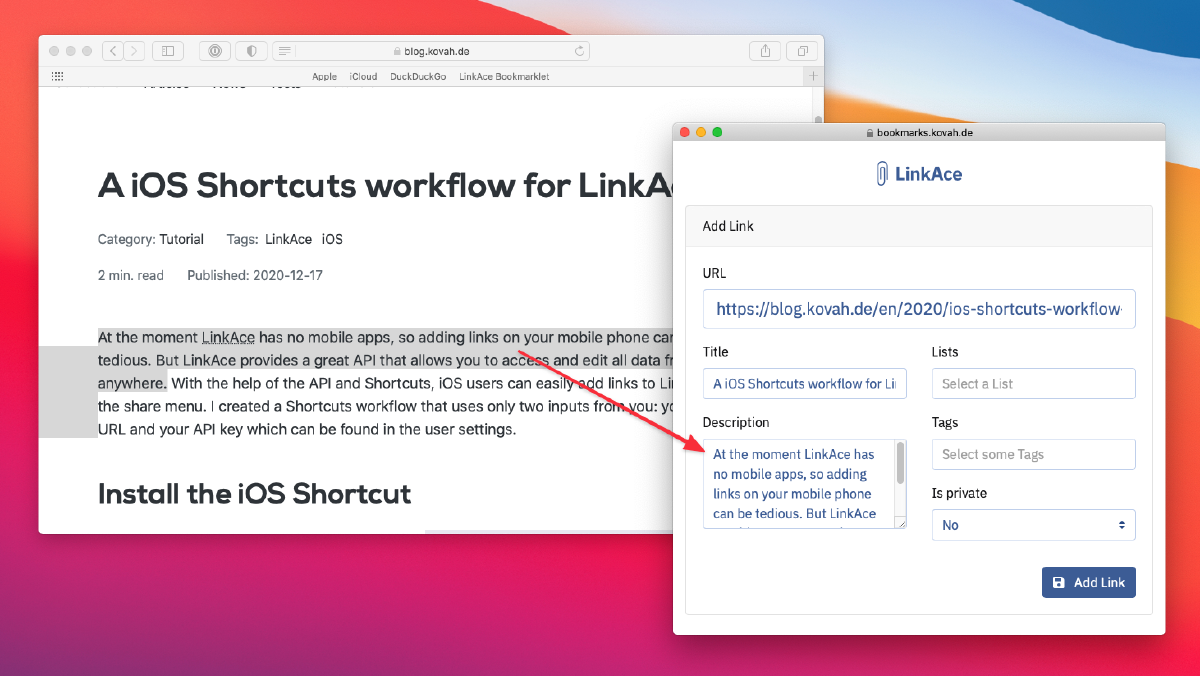The width and height of the screenshot is (1200, 676).
Task: Click the Safari back navigation arrow
Action: click(112, 50)
